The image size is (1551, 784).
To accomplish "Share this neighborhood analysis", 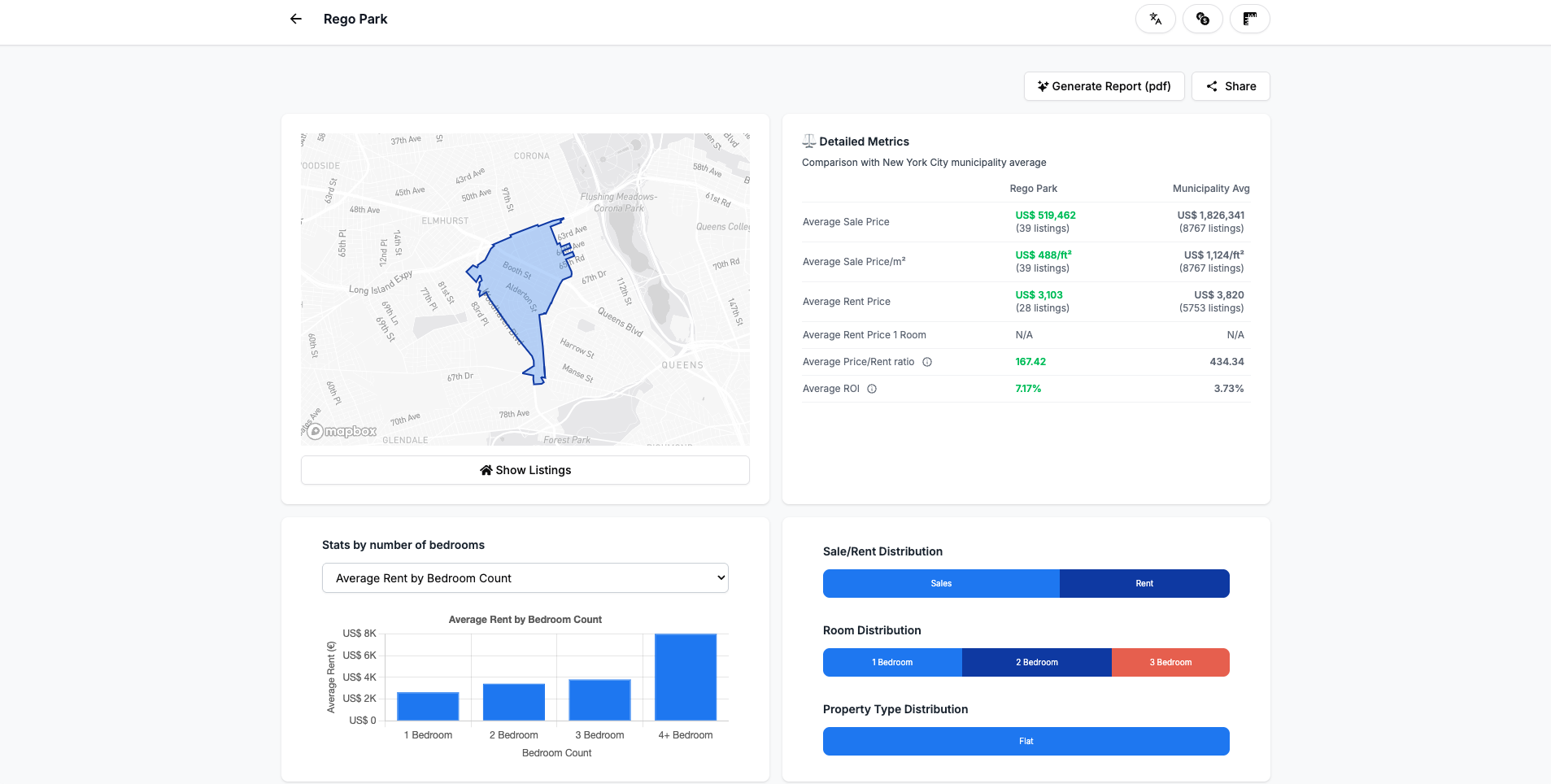I will (x=1230, y=86).
